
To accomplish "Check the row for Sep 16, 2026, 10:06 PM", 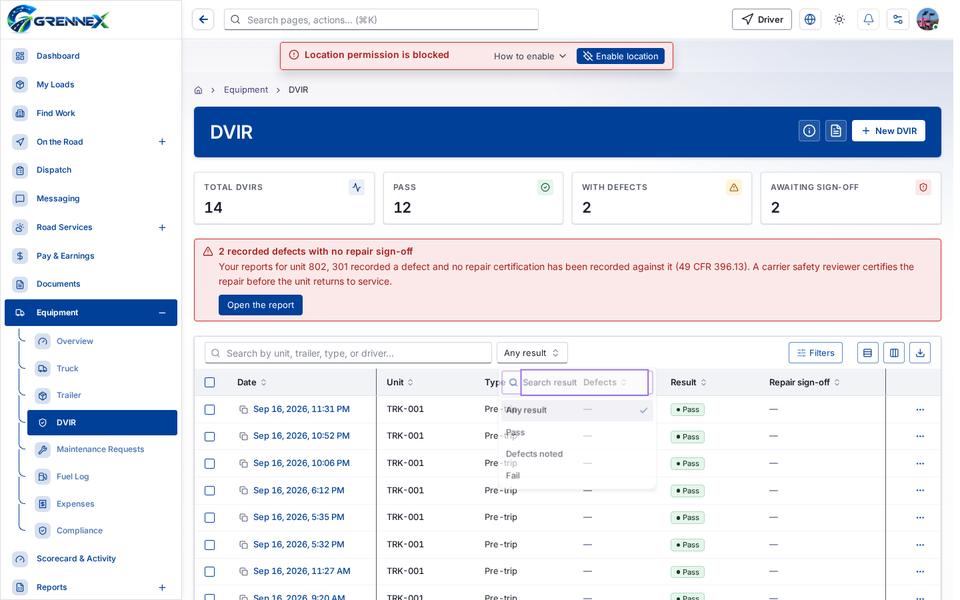I will (x=210, y=463).
